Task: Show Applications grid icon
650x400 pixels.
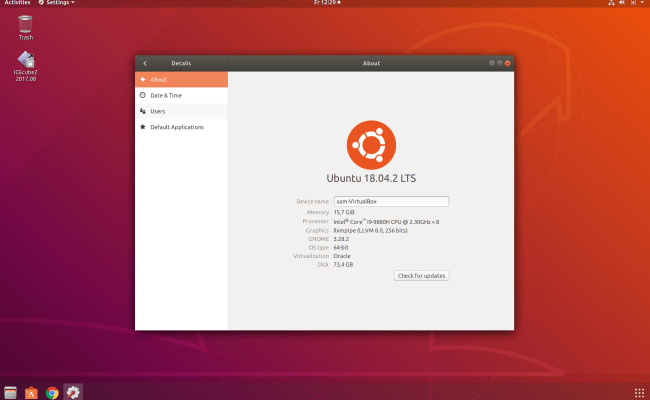Action: click(x=639, y=392)
